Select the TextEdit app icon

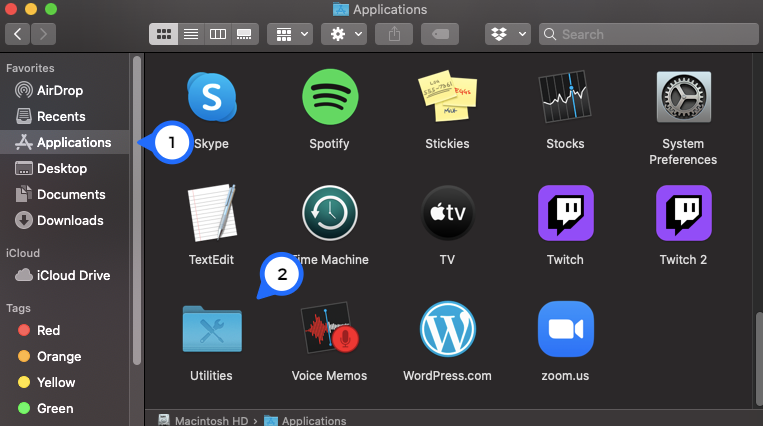[x=212, y=213]
